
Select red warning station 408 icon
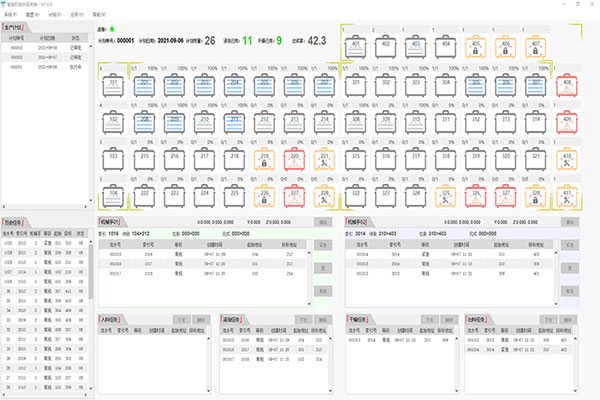[567, 85]
